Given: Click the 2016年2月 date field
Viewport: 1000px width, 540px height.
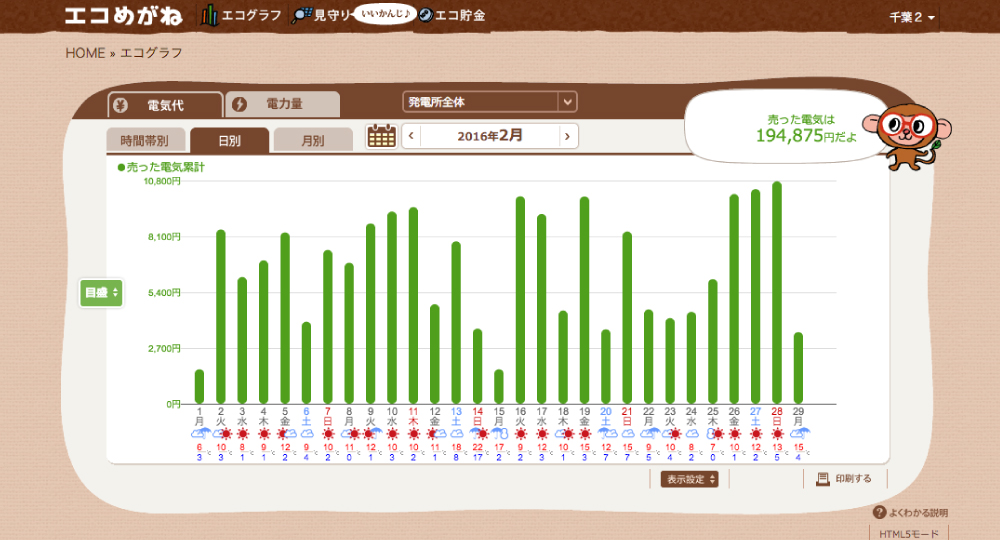Looking at the screenshot, I should click(x=490, y=136).
